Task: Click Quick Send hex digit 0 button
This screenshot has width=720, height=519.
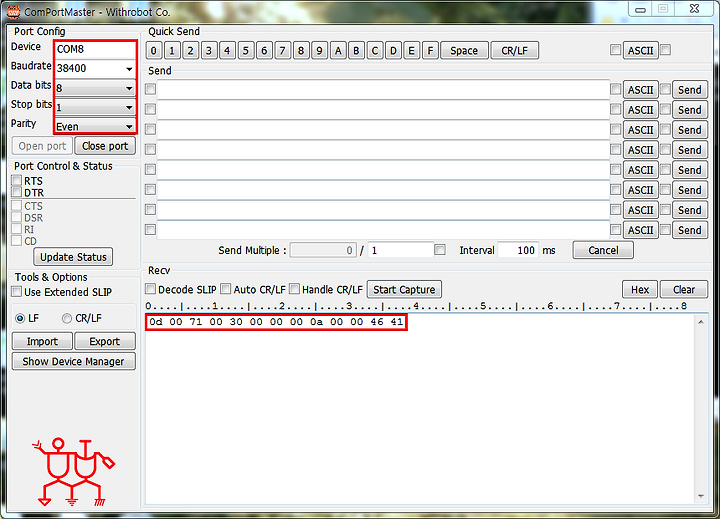Action: 154,51
